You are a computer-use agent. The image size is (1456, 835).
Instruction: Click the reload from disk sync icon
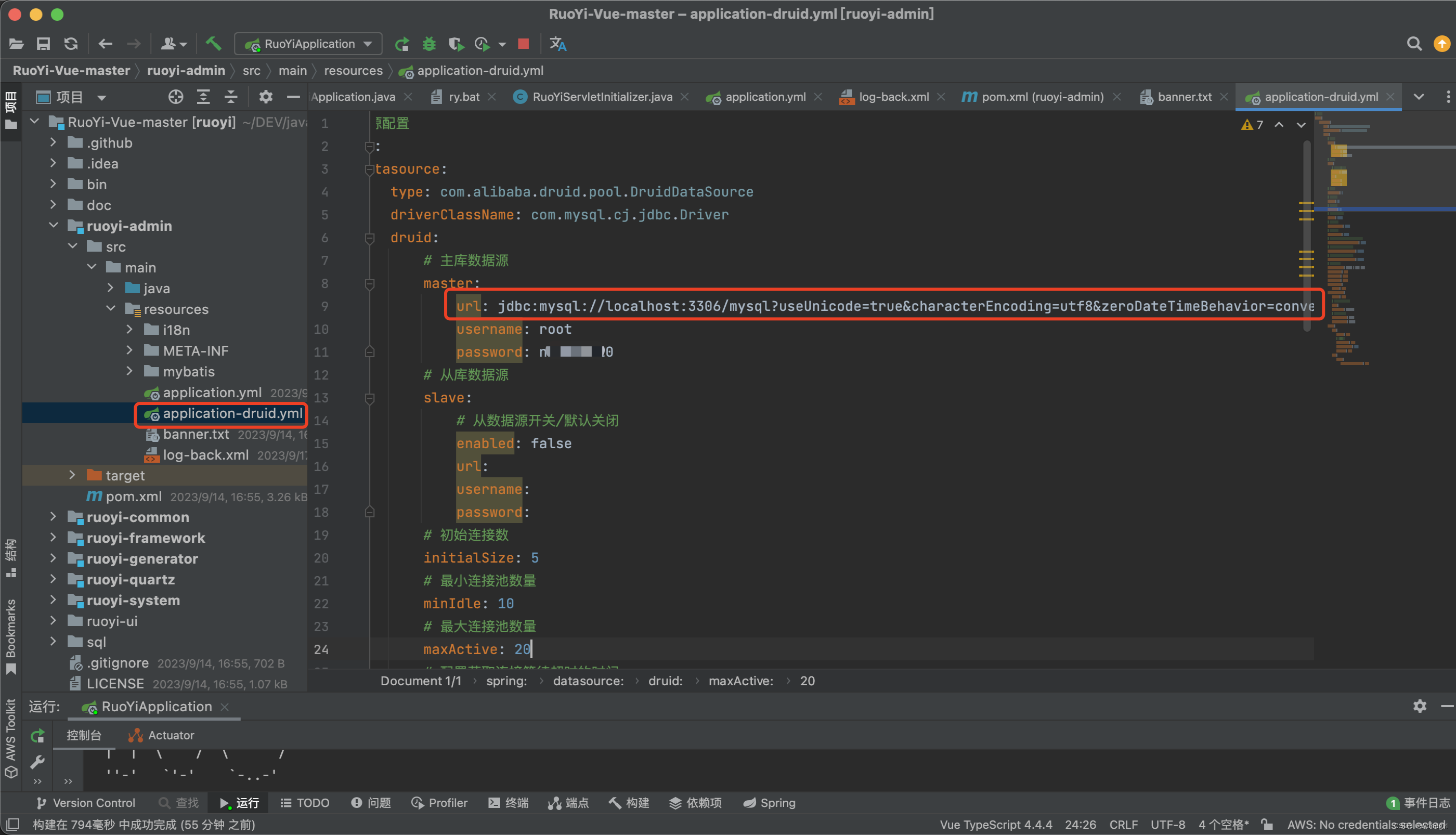[71, 44]
